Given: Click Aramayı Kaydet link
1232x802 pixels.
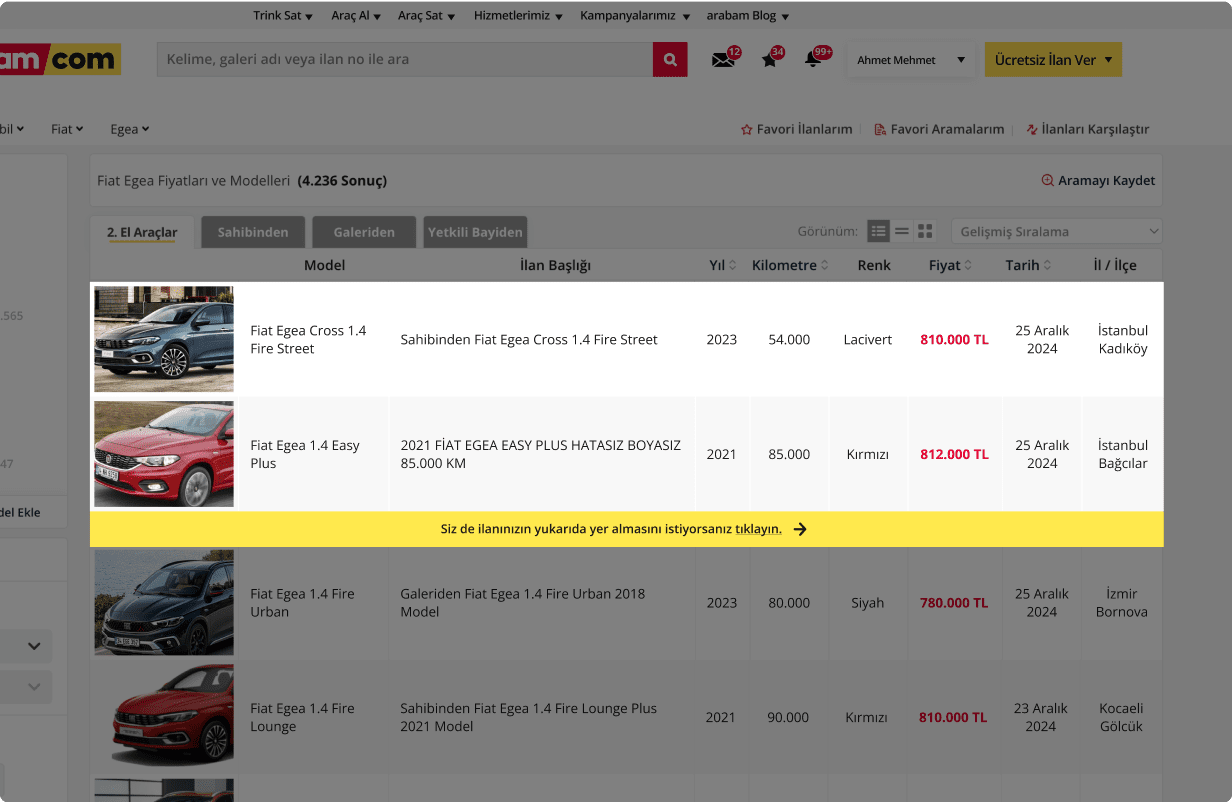Looking at the screenshot, I should (1098, 181).
